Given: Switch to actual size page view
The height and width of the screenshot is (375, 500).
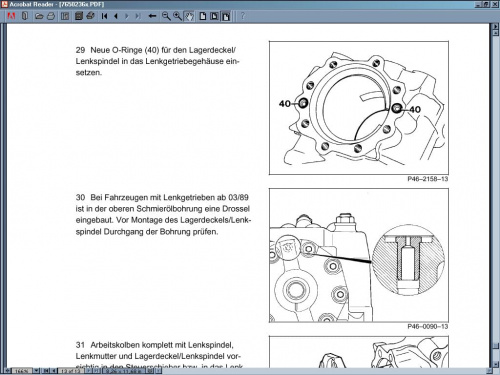Looking at the screenshot, I should pyautogui.click(x=203, y=16).
